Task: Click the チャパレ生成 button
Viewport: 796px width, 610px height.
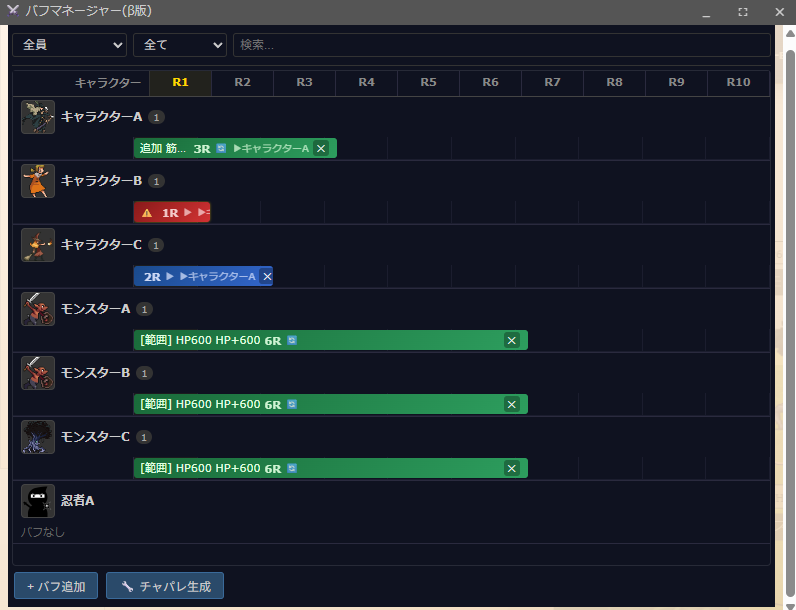Action: 165,586
